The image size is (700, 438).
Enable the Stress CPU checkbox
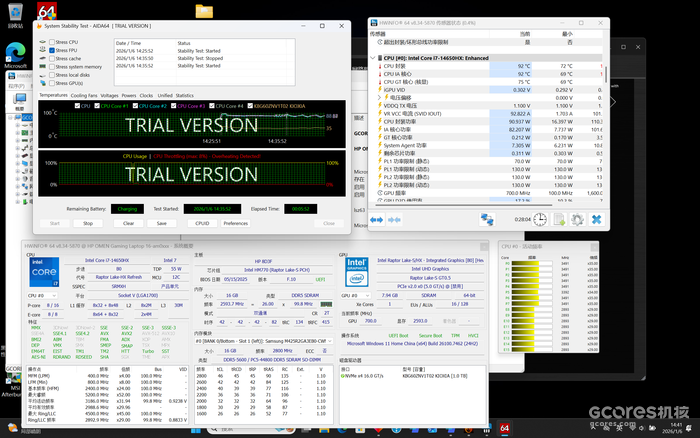point(52,42)
